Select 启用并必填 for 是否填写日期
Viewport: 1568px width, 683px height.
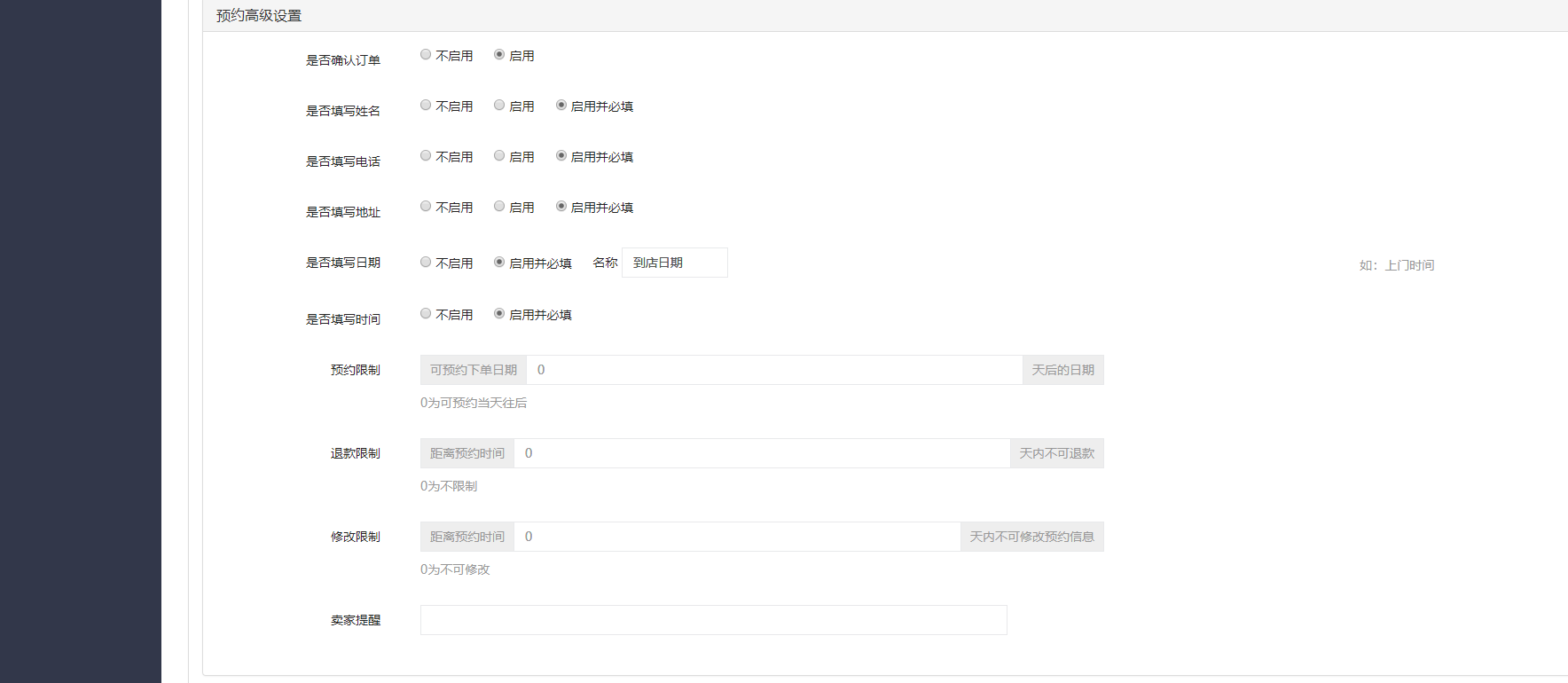pyautogui.click(x=499, y=263)
